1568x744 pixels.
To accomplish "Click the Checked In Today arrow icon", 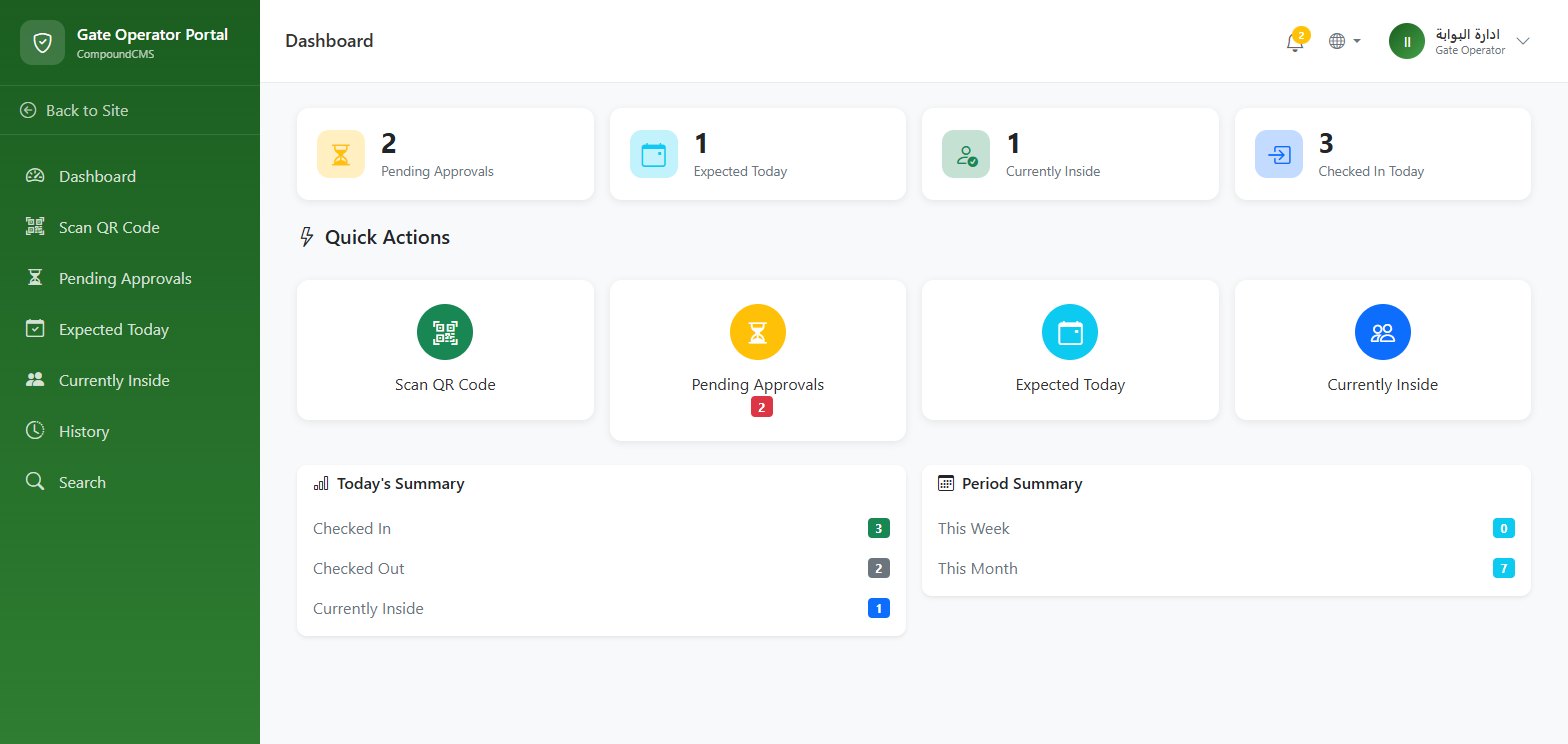I will (1279, 154).
